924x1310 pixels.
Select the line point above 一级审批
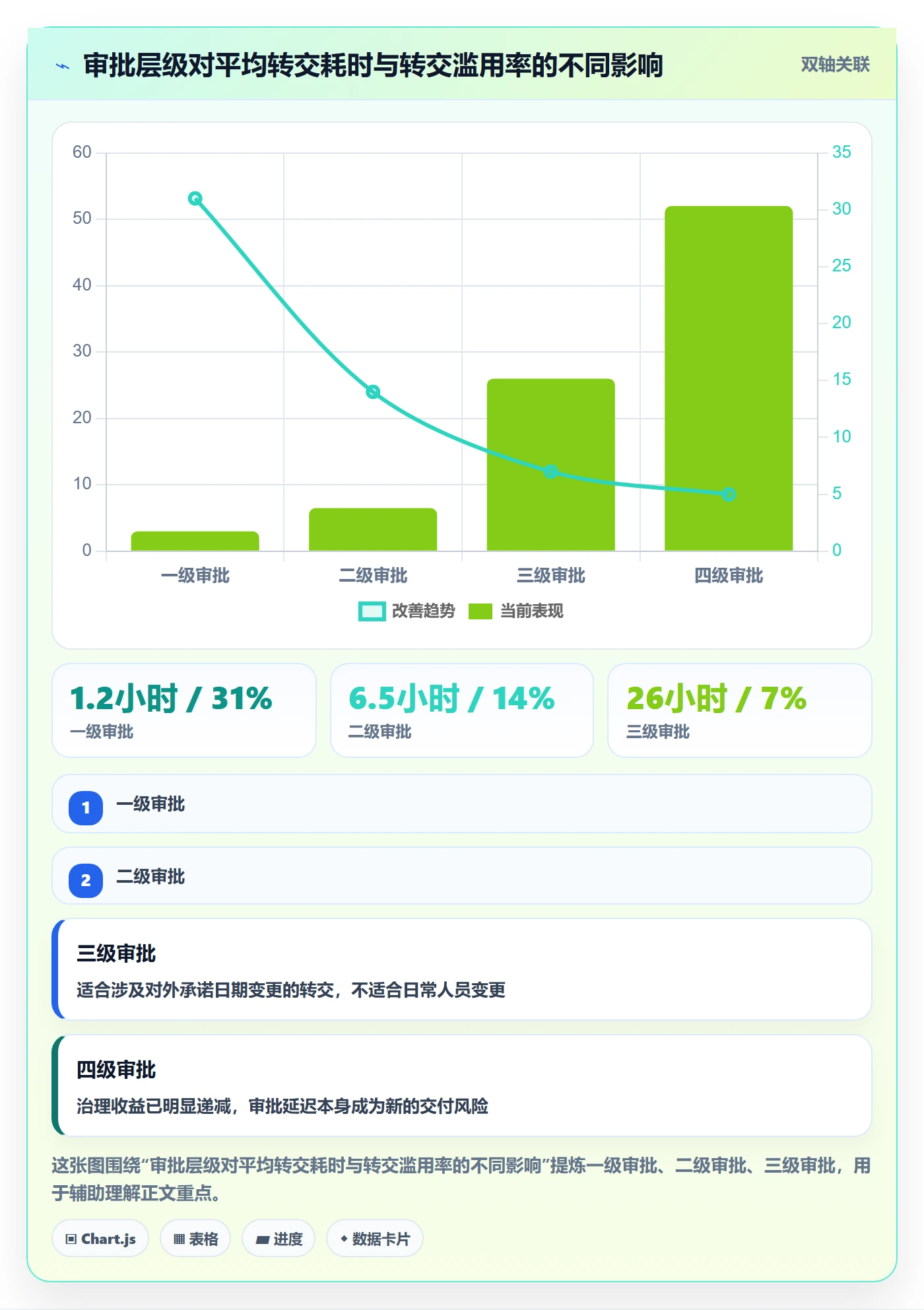coord(195,199)
